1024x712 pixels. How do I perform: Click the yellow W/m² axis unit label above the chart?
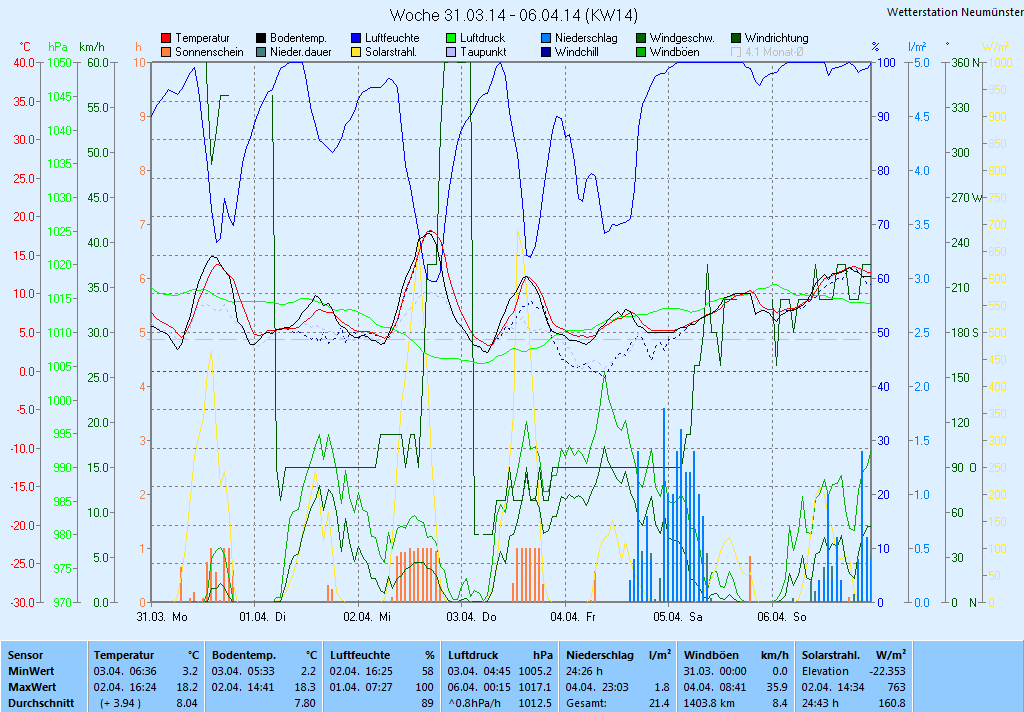[995, 47]
